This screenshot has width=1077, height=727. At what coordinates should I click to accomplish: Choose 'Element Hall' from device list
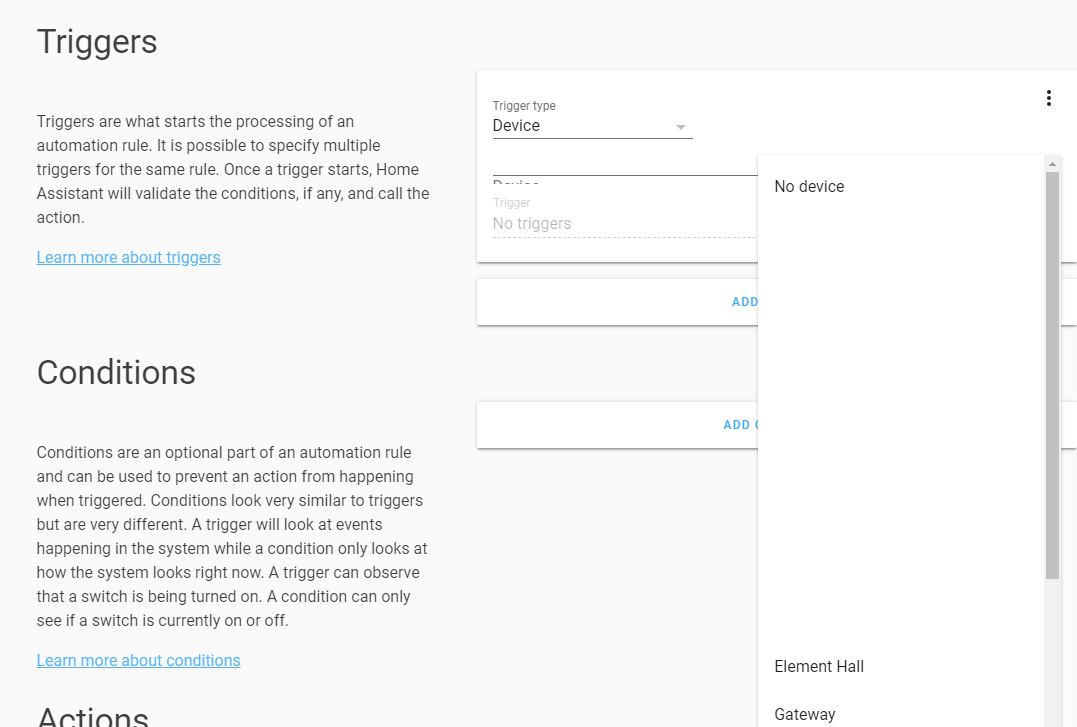[819, 667]
